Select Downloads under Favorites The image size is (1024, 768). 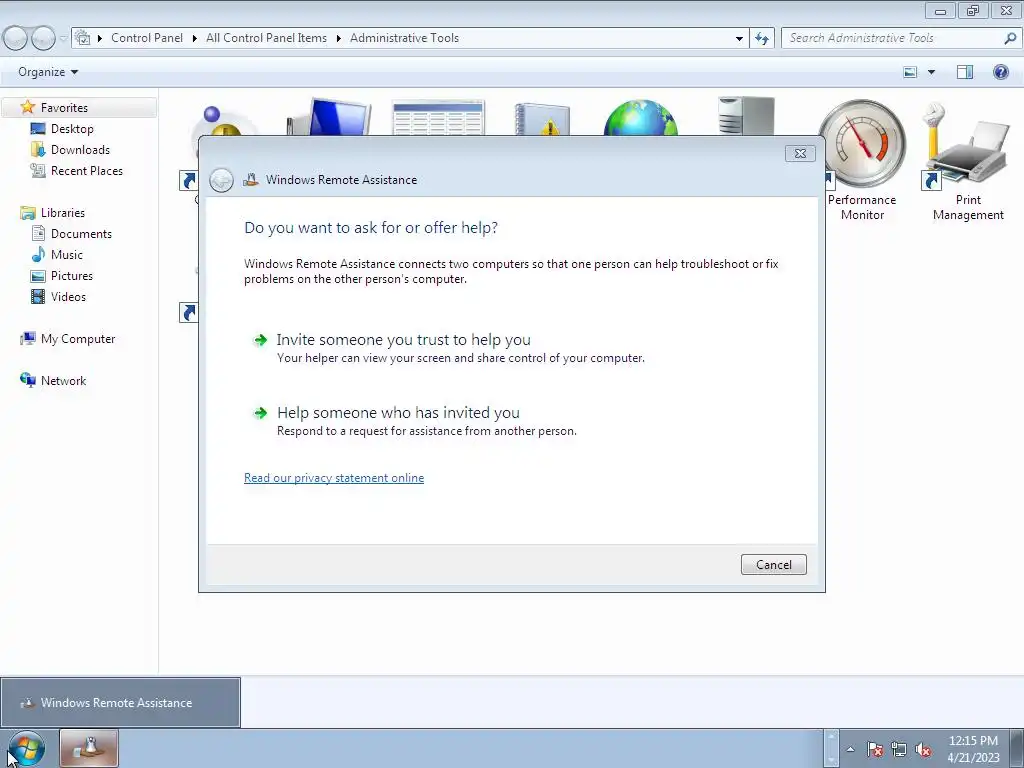coord(80,150)
